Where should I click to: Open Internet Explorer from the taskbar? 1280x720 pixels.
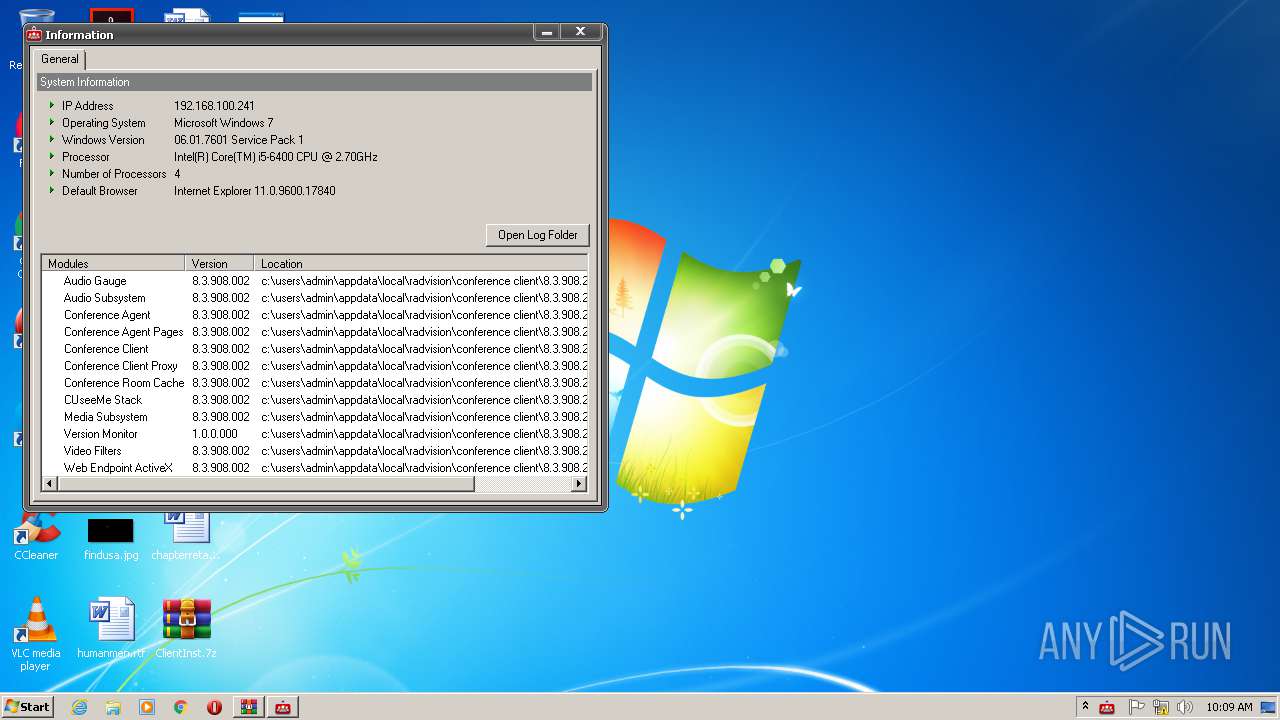[x=79, y=707]
